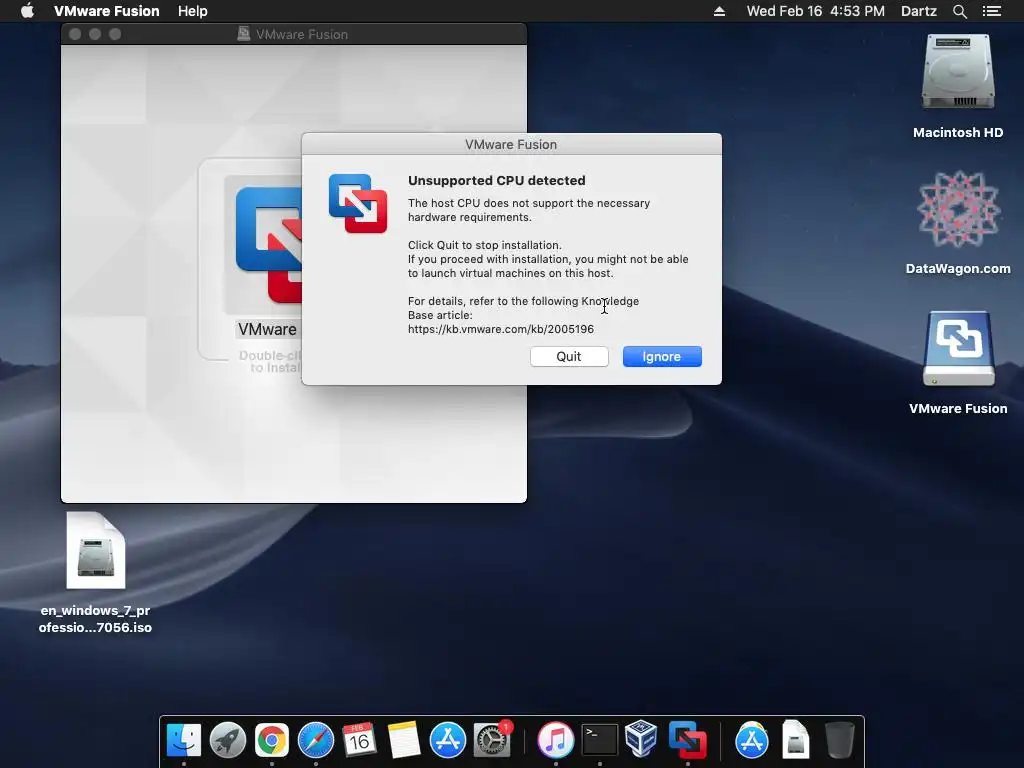This screenshot has width=1024, height=768.
Task: Click the VMware installer icon in background window
Action: click(268, 245)
